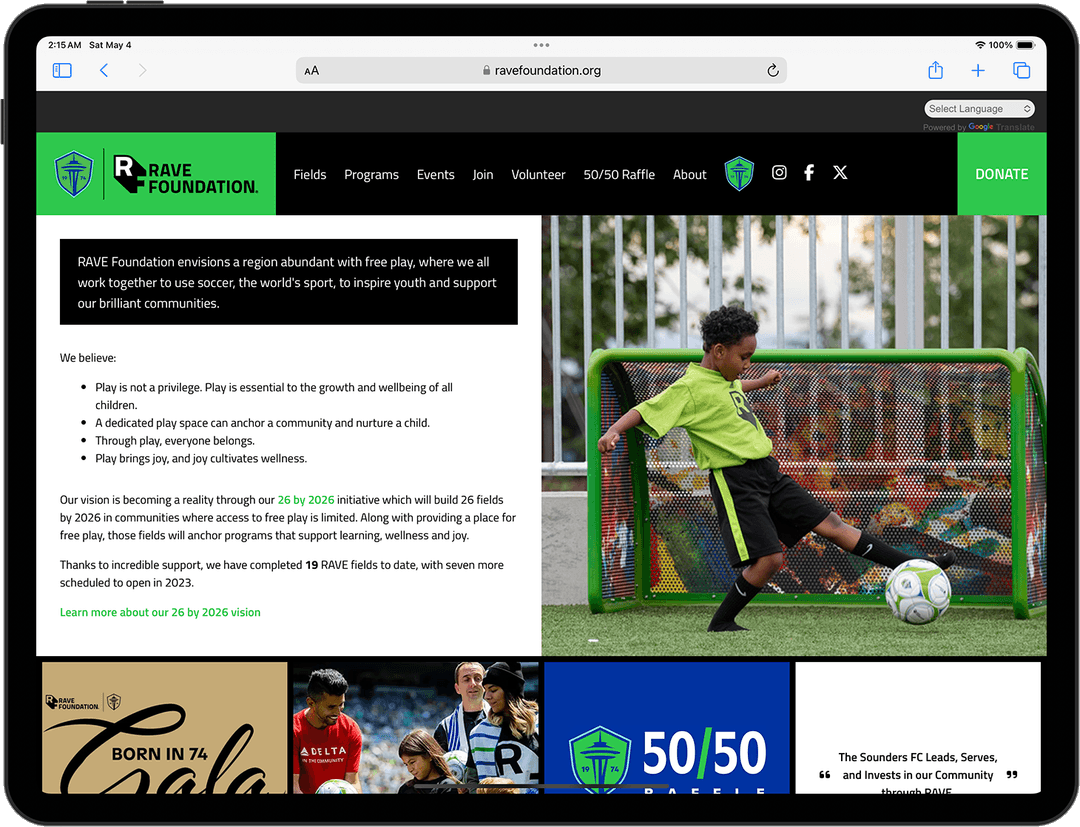1080x827 pixels.
Task: Open a new tab with plus icon
Action: coord(978,70)
